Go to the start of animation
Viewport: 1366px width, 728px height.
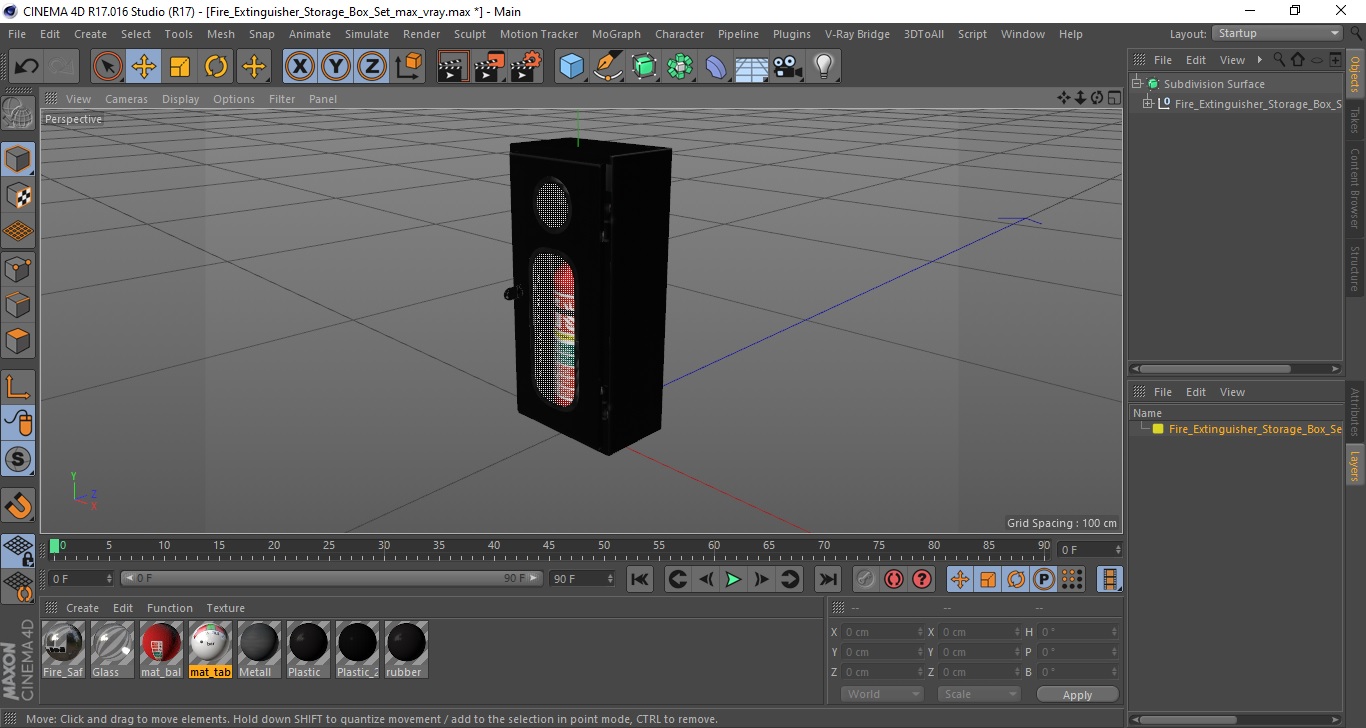pos(640,579)
